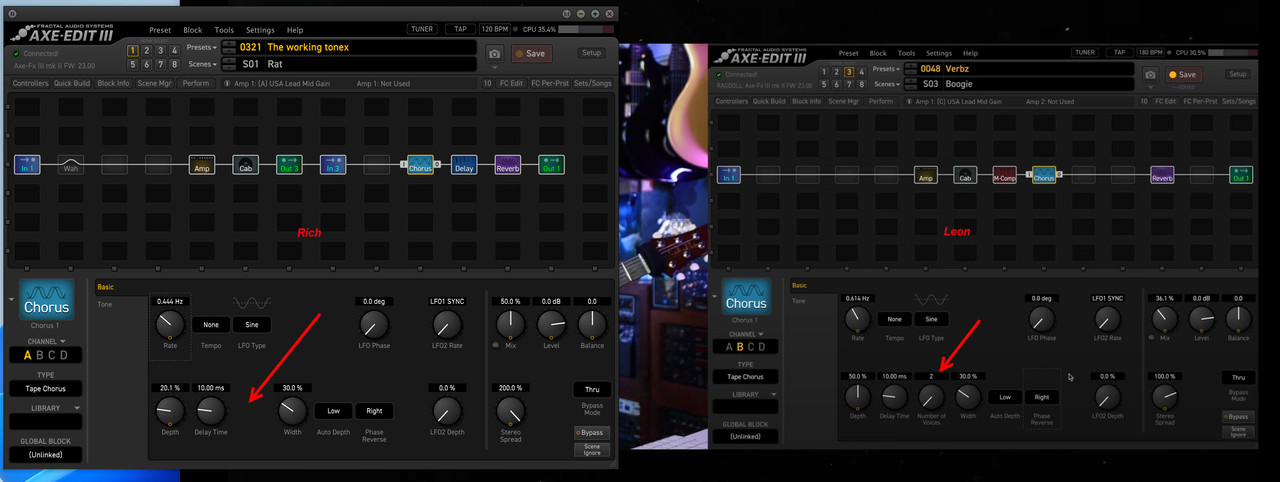Open the Tempo None selector in Leon window
1280x482 pixels.
pos(894,319)
